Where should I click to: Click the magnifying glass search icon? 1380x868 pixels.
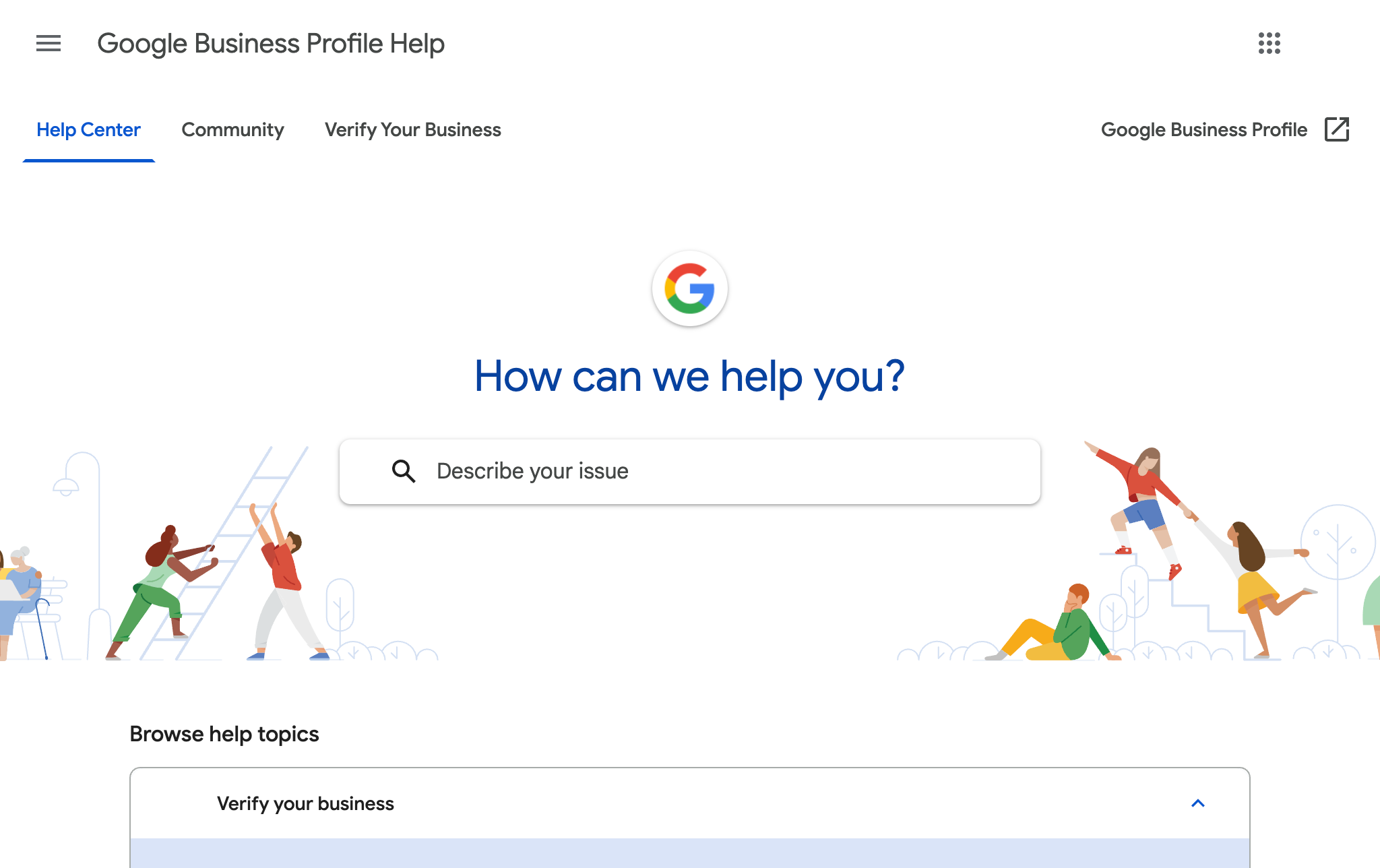point(404,471)
